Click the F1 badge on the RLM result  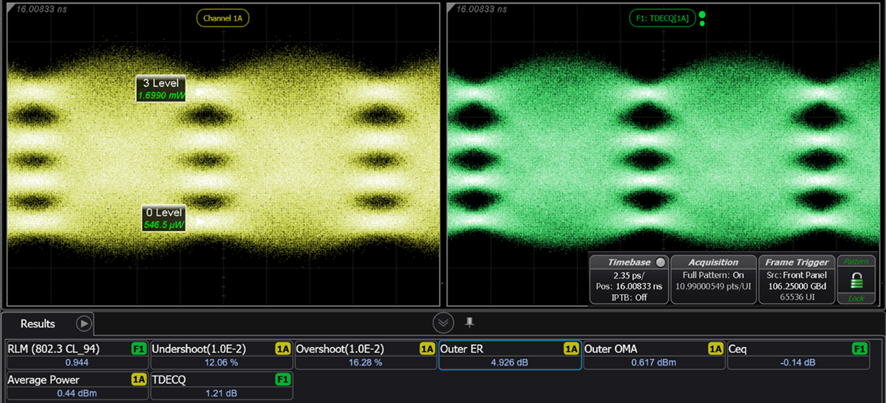pos(138,349)
